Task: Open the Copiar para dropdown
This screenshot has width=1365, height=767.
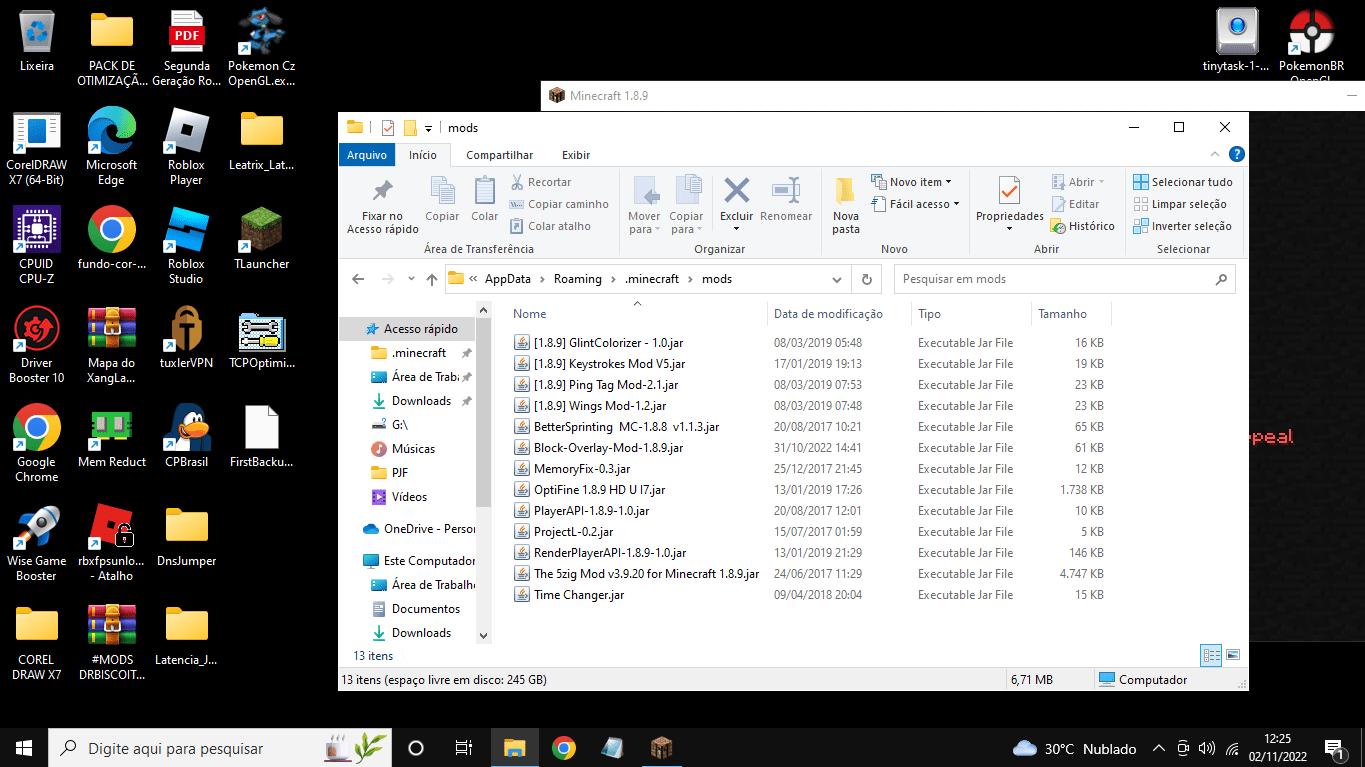Action: pyautogui.click(x=686, y=223)
